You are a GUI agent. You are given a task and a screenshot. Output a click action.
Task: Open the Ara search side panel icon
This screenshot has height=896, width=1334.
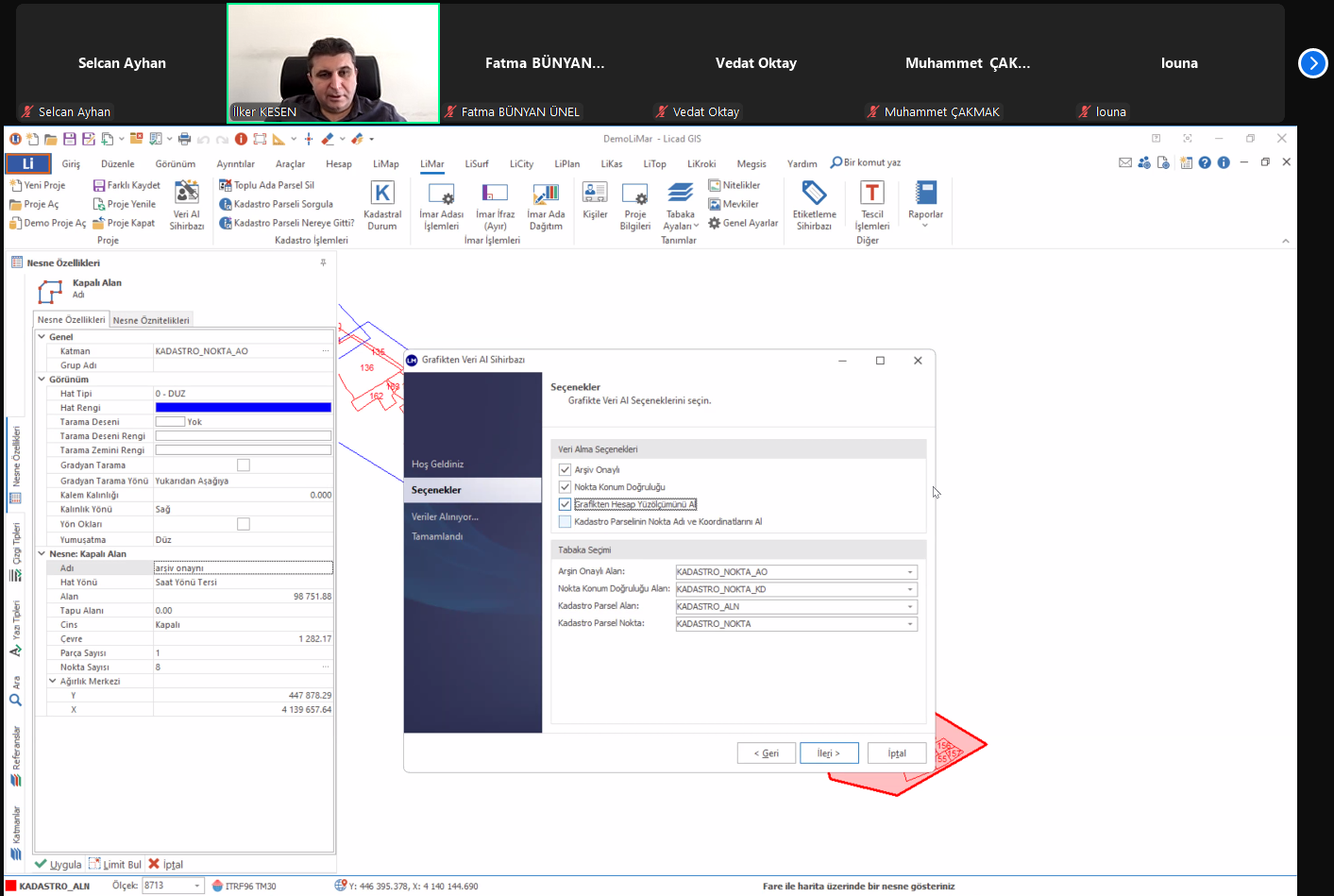[x=15, y=700]
